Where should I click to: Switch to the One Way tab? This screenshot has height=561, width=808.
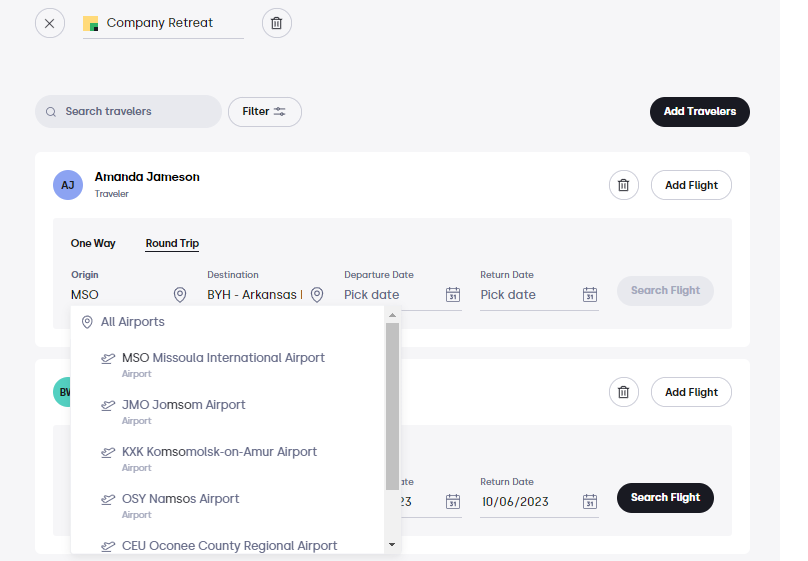[93, 243]
